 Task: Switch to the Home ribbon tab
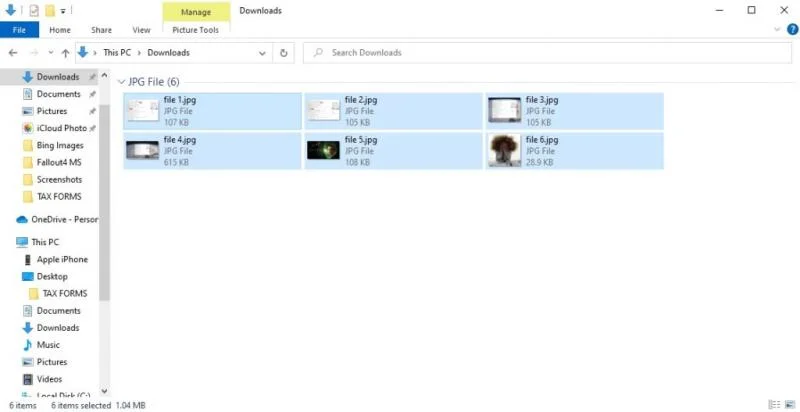(x=60, y=30)
